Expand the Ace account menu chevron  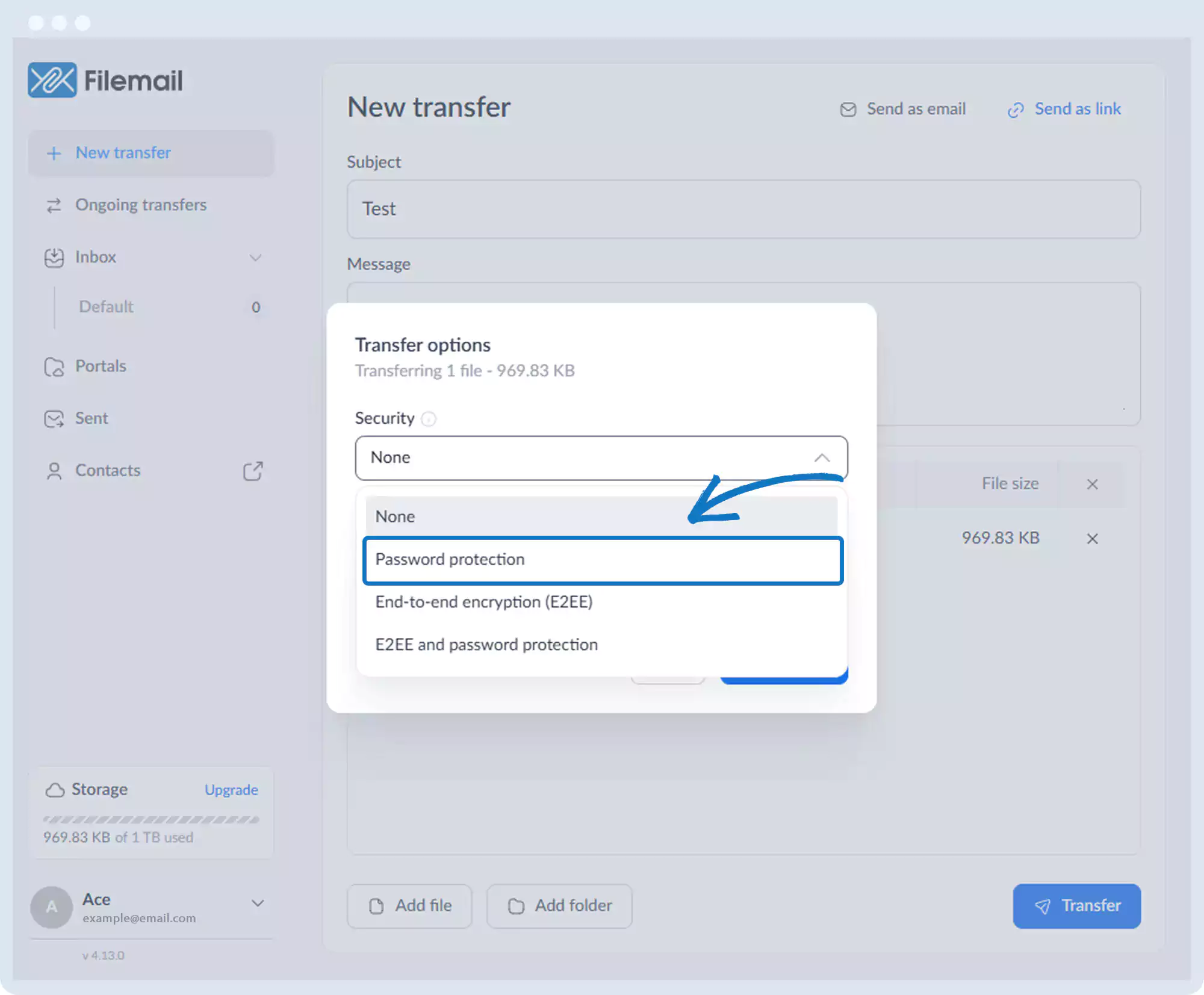coord(258,903)
